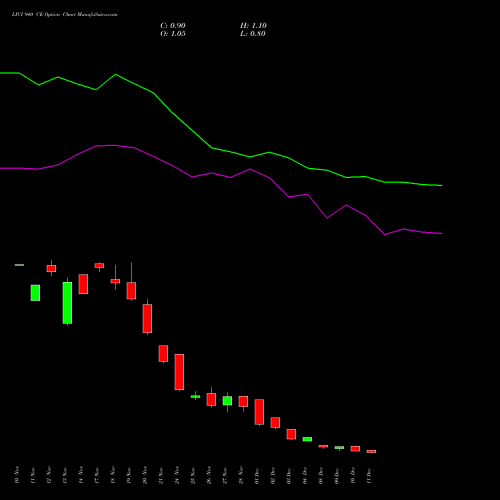500x500 pixels.
Task: Click the high value "H: 1.10"
Action: click(x=253, y=26)
